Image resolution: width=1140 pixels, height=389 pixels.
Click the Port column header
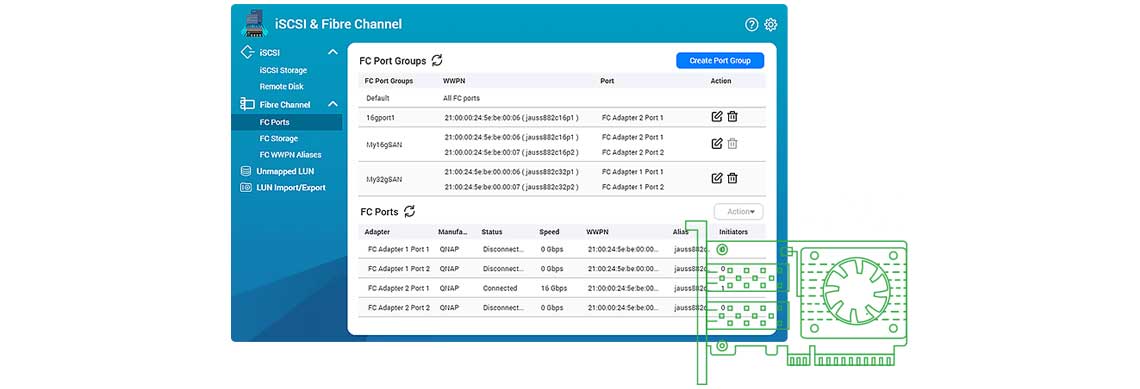(607, 81)
